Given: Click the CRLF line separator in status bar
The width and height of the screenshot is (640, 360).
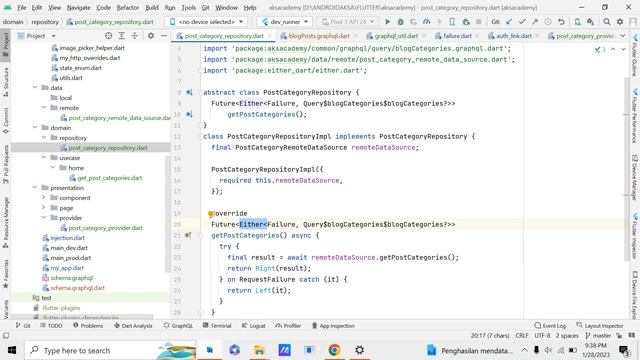Looking at the screenshot, I should click(522, 336).
